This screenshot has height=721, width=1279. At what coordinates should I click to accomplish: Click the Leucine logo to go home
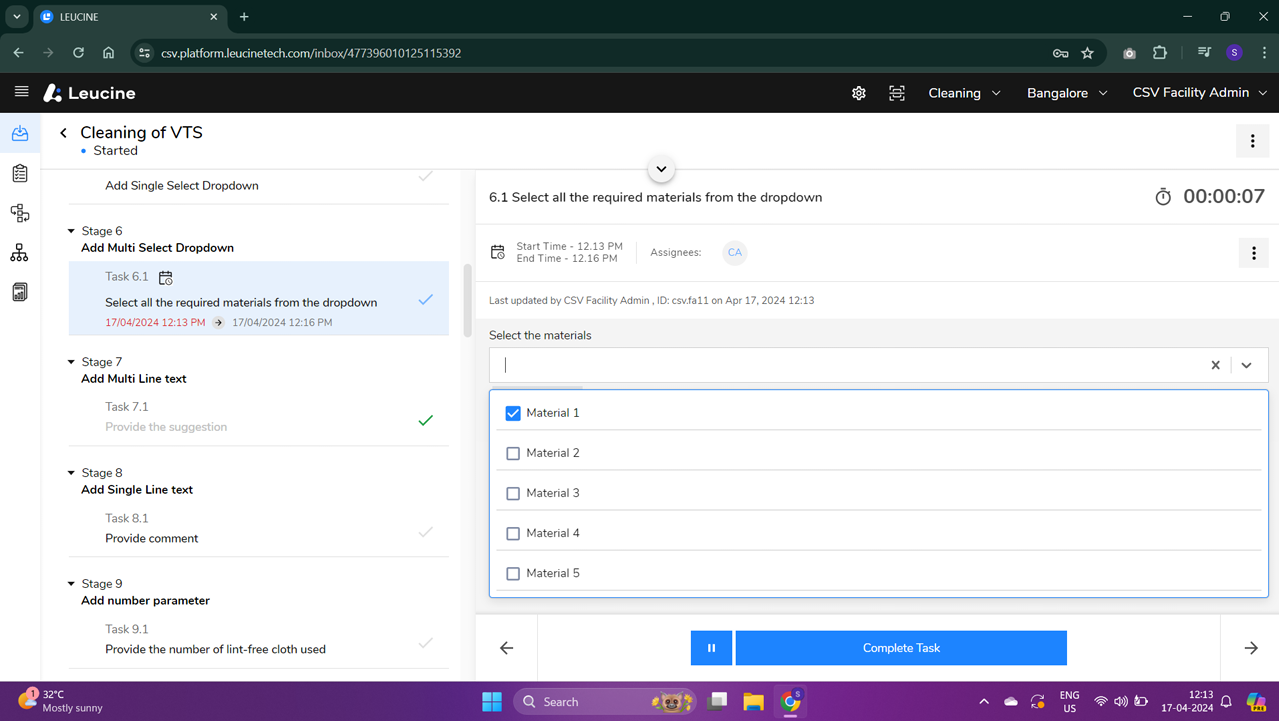(x=89, y=92)
